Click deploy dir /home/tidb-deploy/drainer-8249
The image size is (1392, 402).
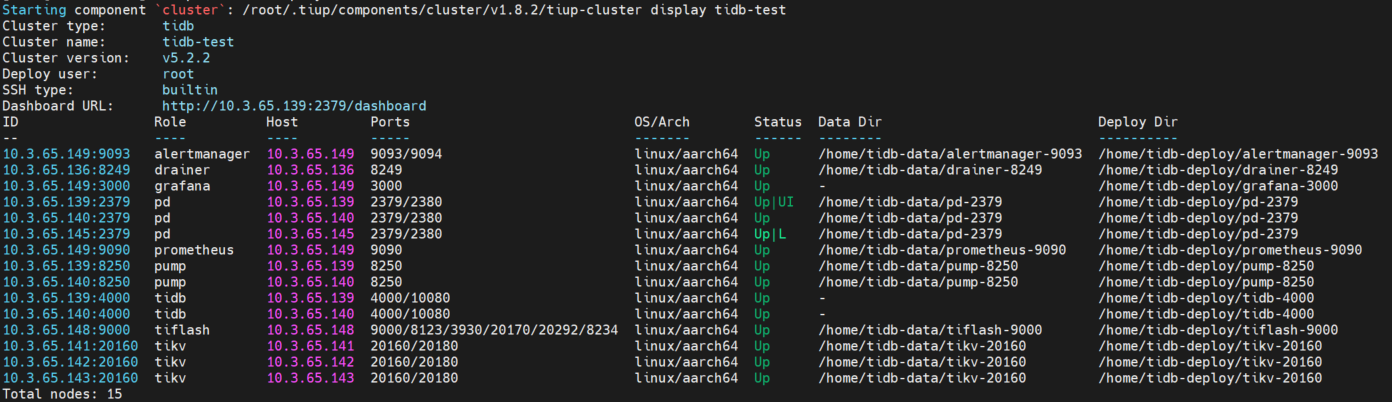click(x=1218, y=170)
